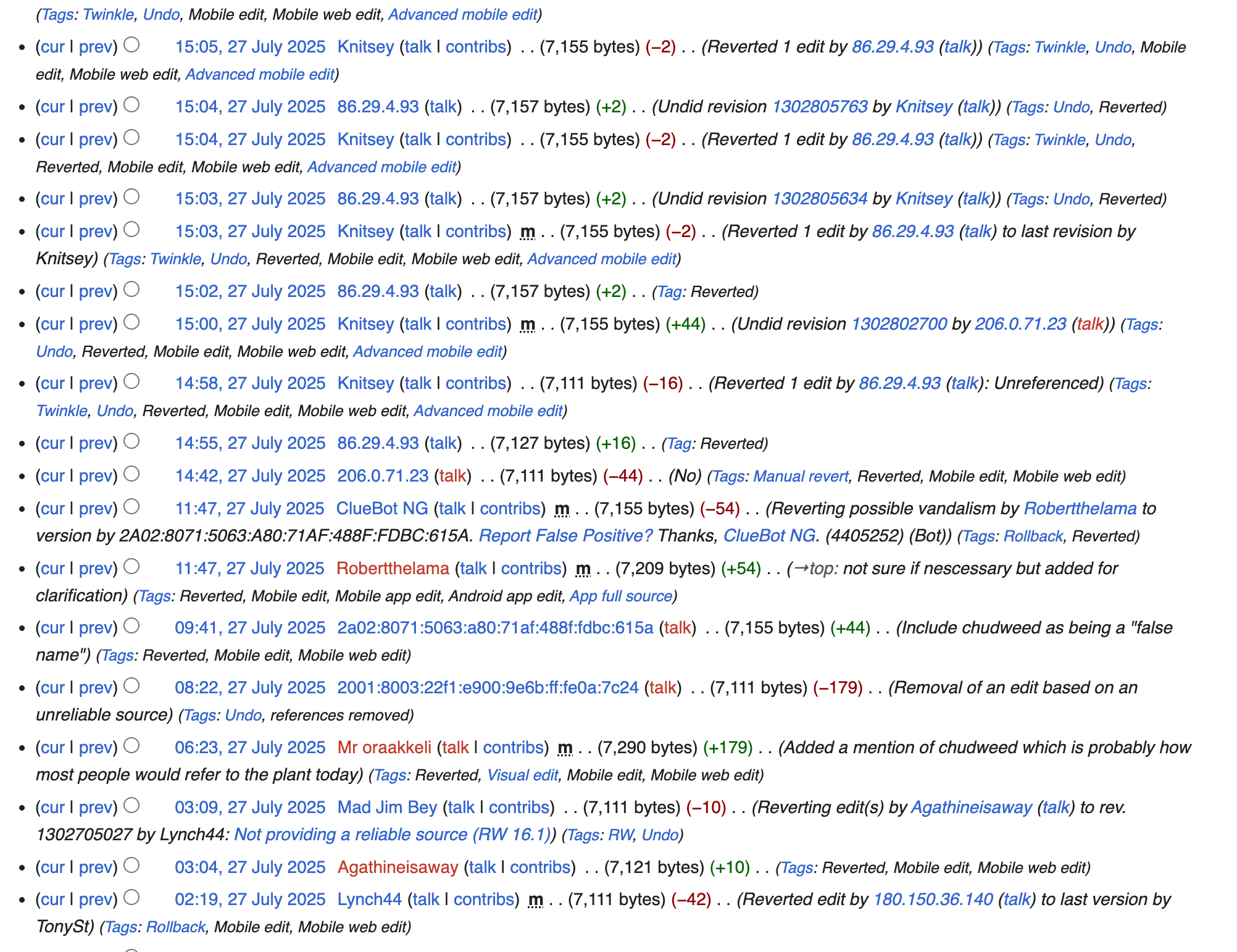This screenshot has width=1237, height=952.
Task: Open Robertthelama user page link in 11:47 entry
Action: coord(393,568)
